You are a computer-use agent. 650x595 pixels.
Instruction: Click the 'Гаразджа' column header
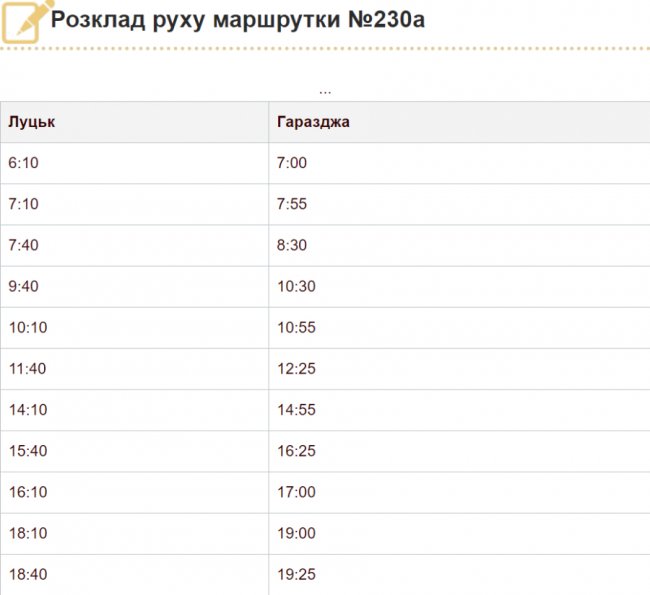click(x=313, y=122)
